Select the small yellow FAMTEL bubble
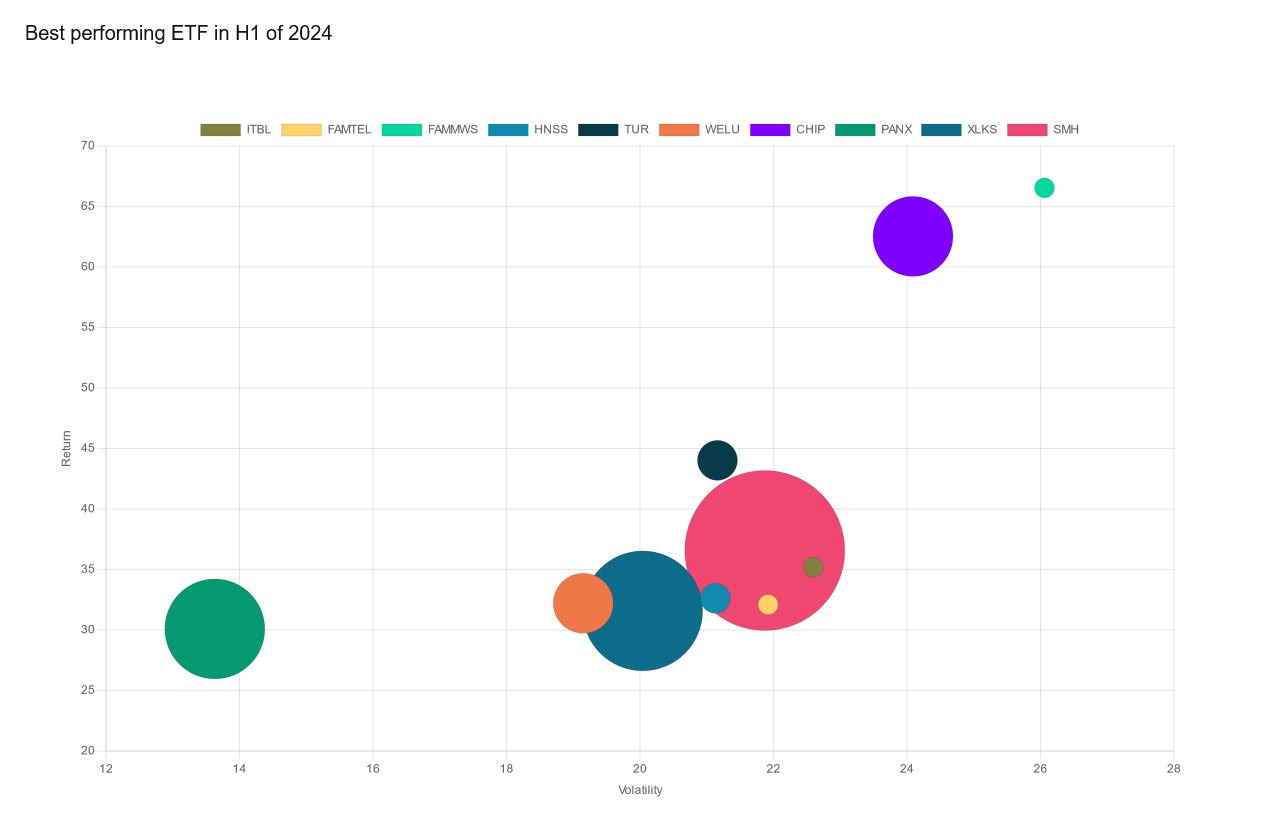This screenshot has height=832, width=1280. (768, 604)
